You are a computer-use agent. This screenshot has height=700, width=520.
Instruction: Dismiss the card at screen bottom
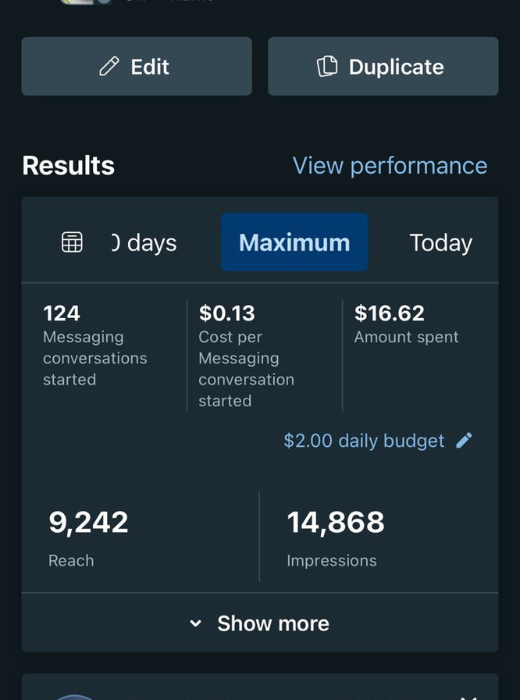pyautogui.click(x=469, y=697)
